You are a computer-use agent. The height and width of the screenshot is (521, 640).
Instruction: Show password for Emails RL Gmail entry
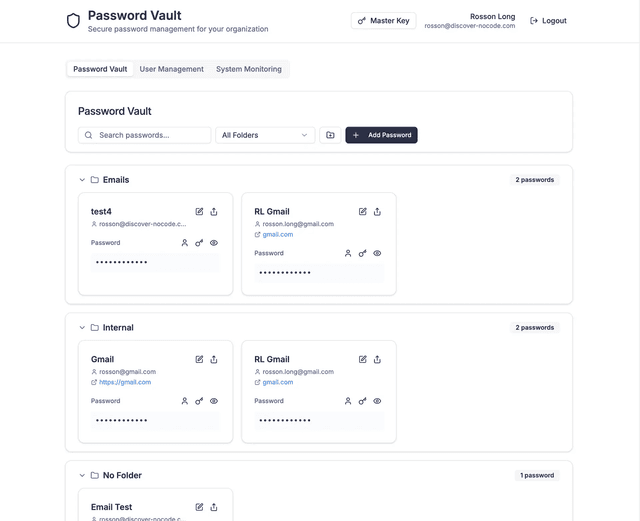377,253
